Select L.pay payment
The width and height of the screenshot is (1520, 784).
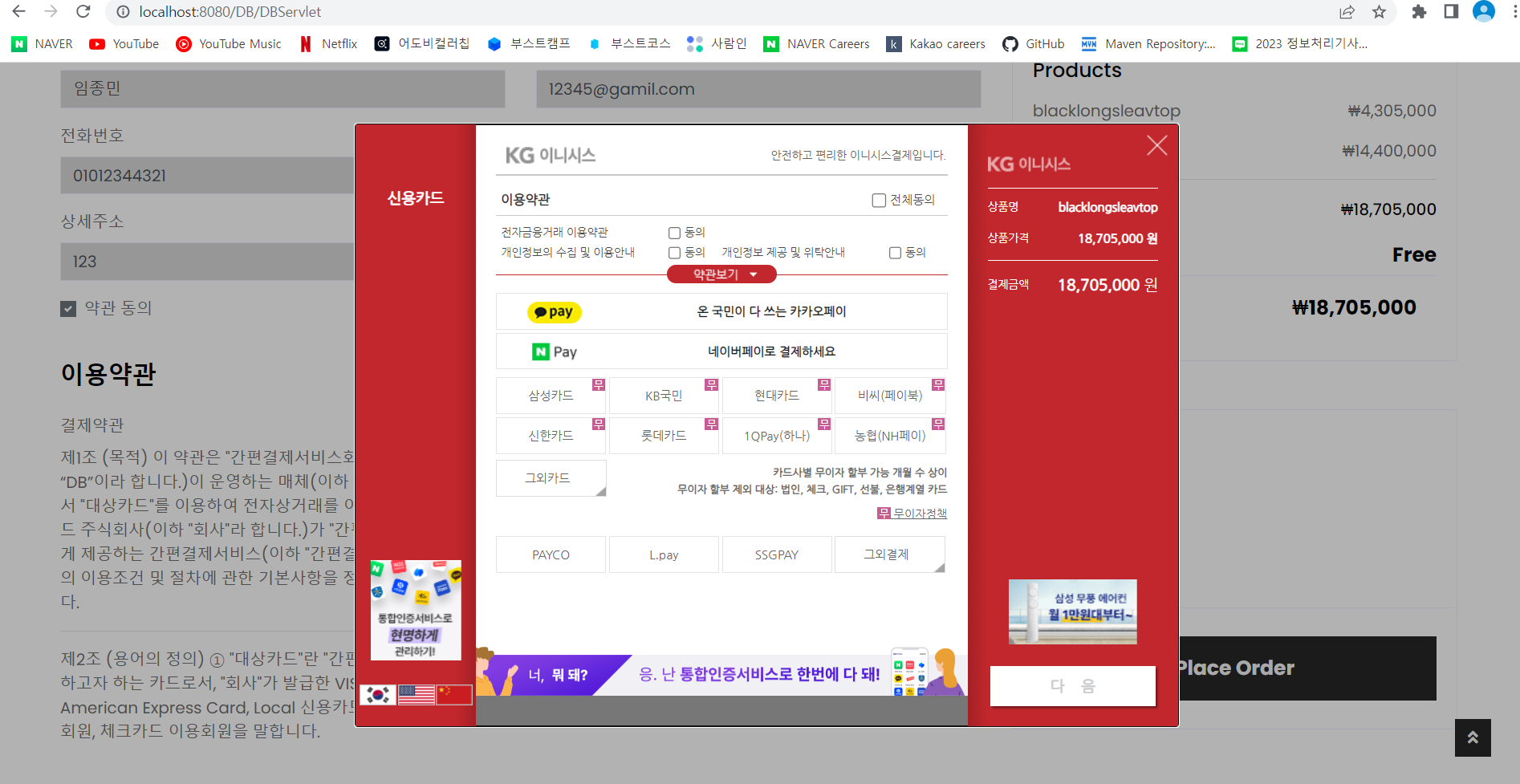664,554
